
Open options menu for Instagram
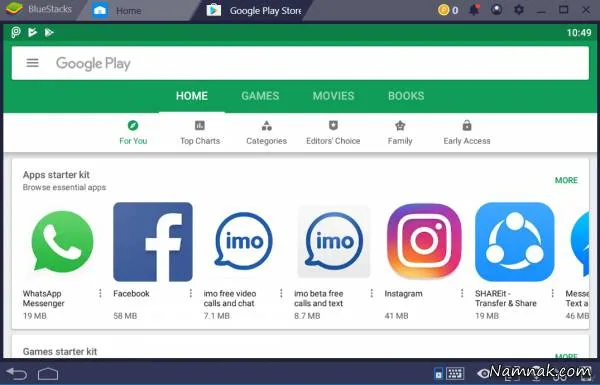462,293
